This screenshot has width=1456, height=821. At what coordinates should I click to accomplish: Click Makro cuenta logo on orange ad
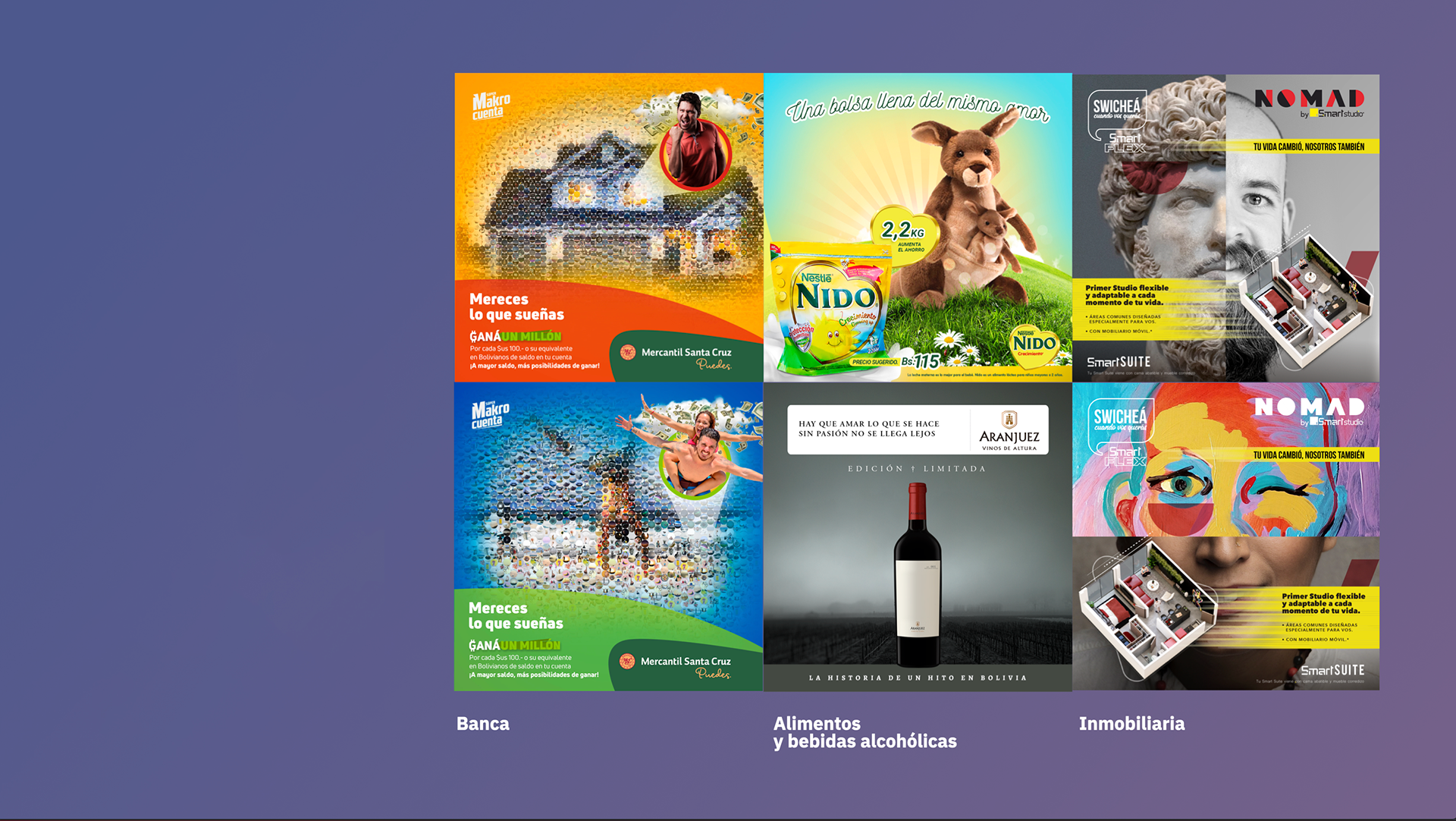(491, 106)
